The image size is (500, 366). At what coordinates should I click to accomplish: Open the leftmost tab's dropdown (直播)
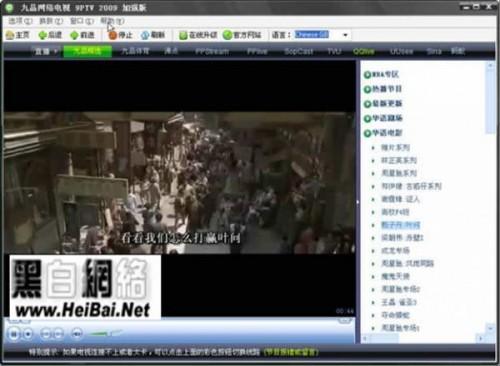pyautogui.click(x=45, y=51)
